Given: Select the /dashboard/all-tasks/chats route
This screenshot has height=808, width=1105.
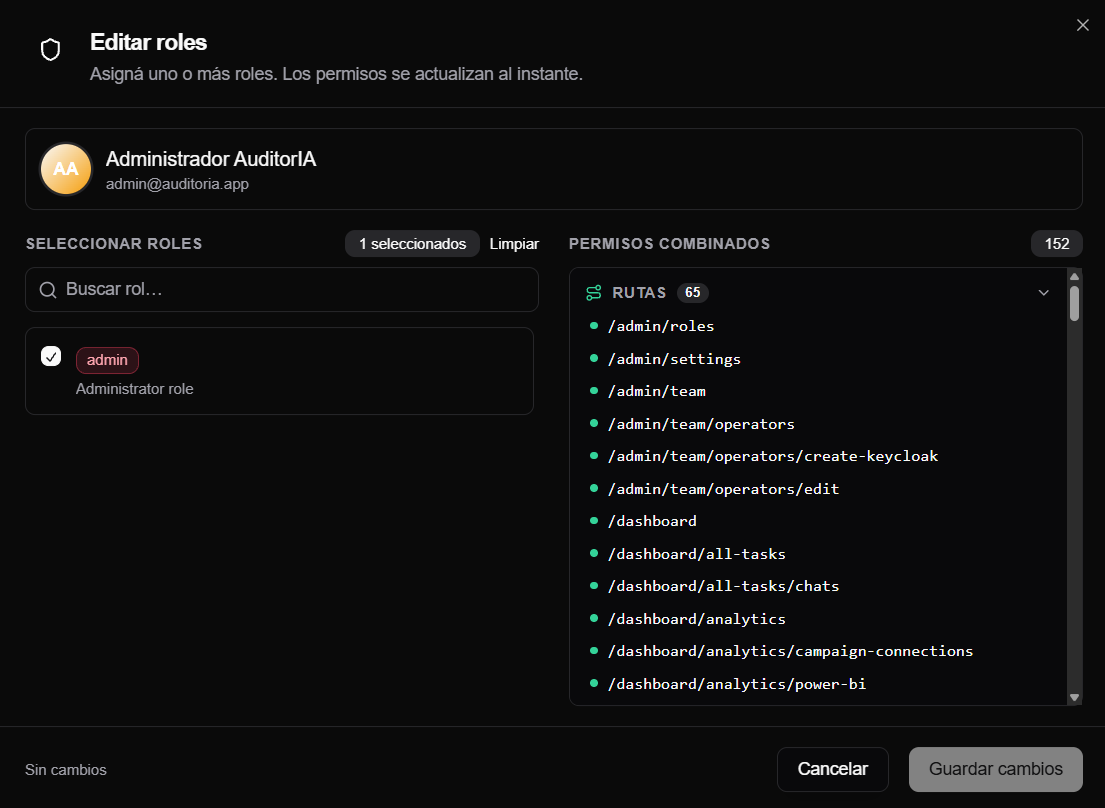Looking at the screenshot, I should 723,586.
